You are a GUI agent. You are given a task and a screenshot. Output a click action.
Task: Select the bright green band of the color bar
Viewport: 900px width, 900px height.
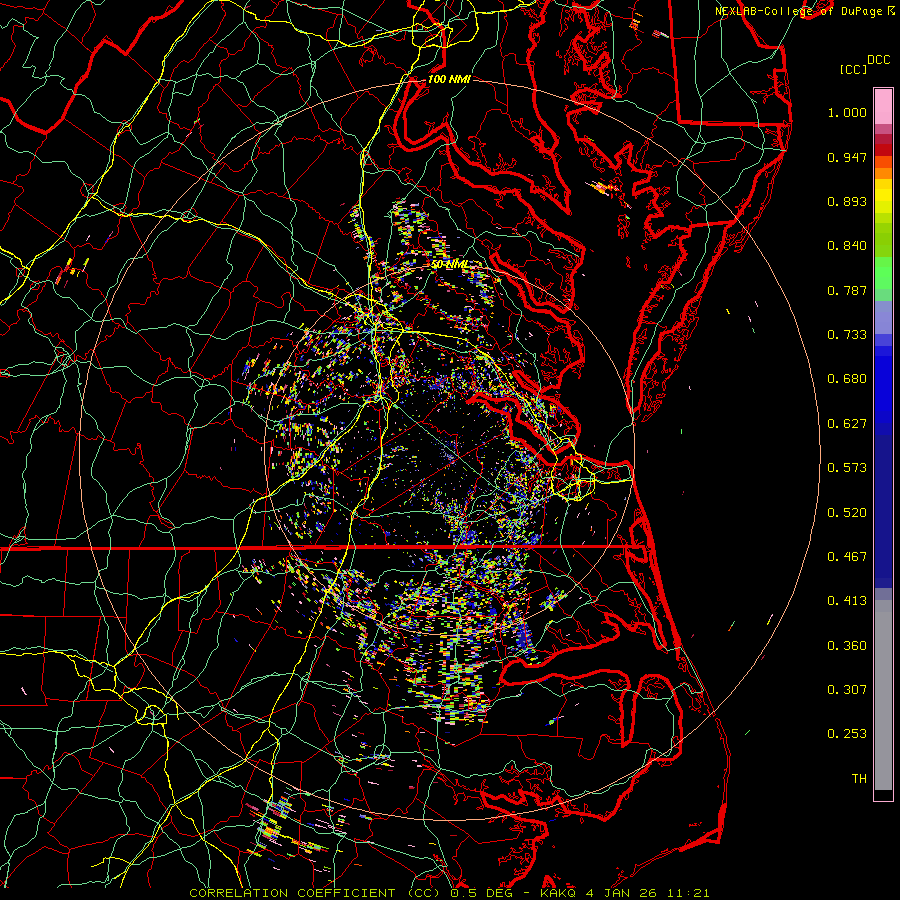(x=883, y=278)
